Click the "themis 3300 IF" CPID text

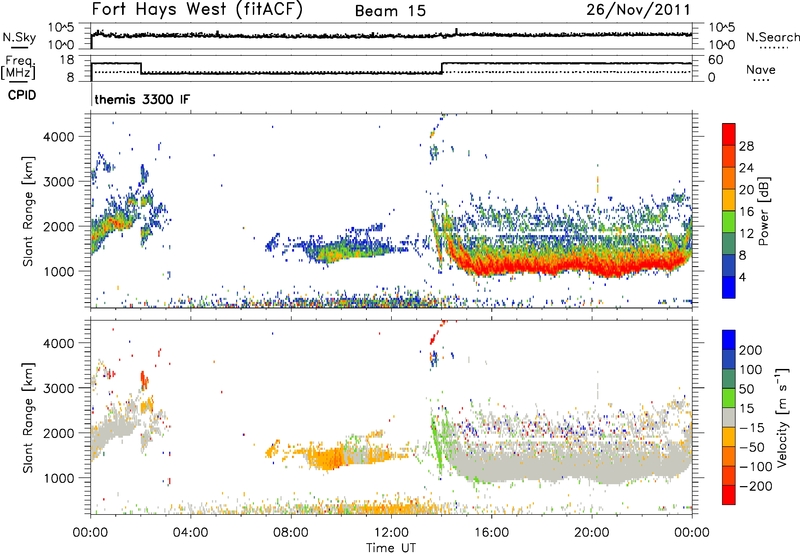[x=142, y=99]
